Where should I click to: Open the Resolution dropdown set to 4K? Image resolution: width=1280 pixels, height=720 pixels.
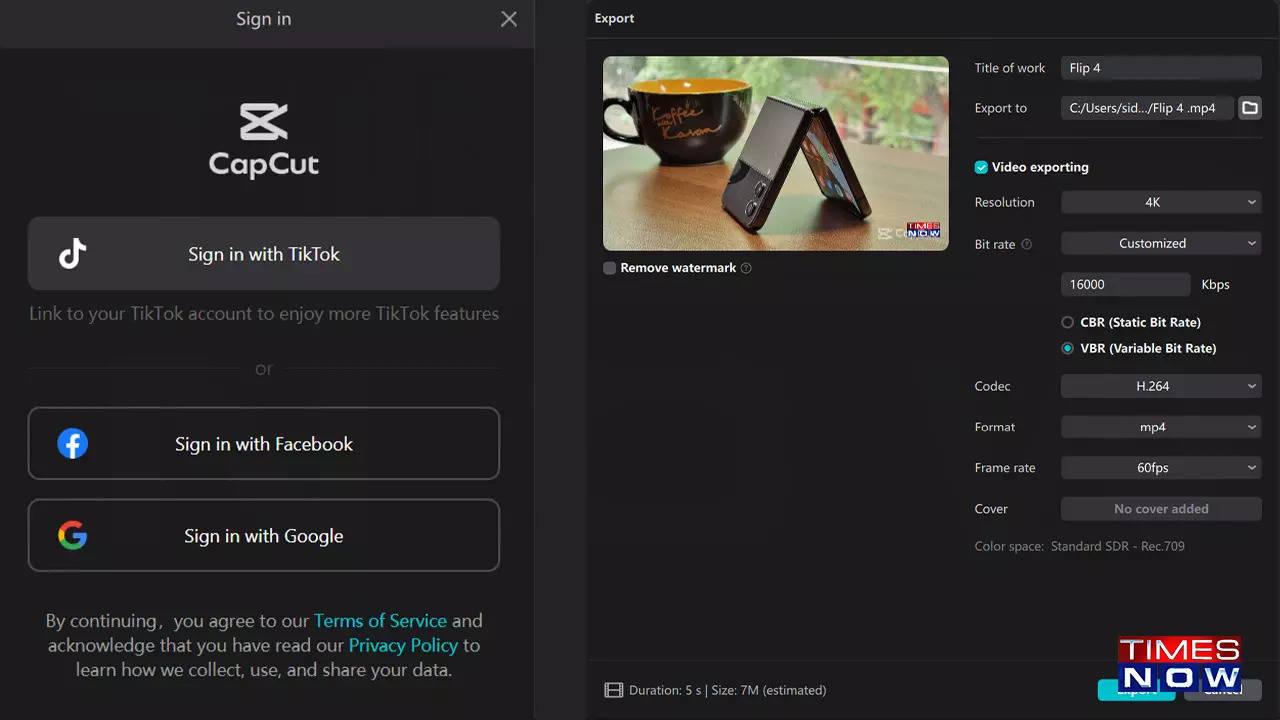pyautogui.click(x=1161, y=202)
